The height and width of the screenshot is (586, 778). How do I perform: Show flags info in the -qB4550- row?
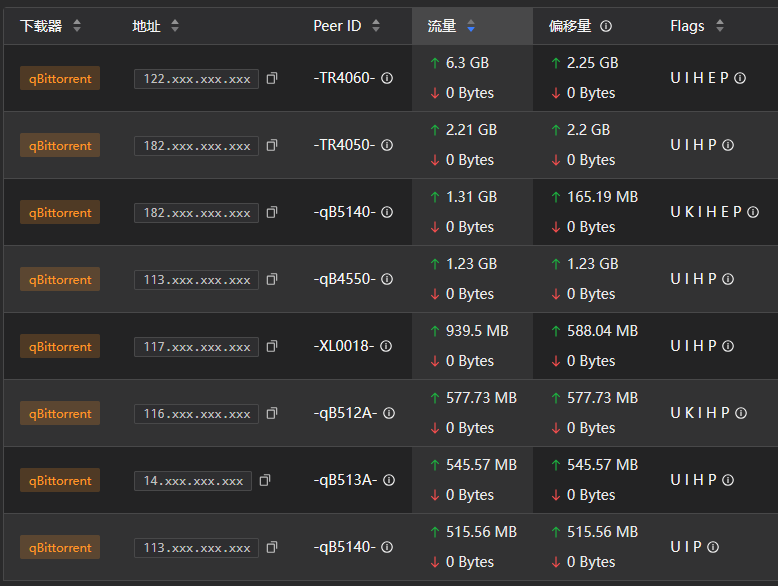point(728,279)
